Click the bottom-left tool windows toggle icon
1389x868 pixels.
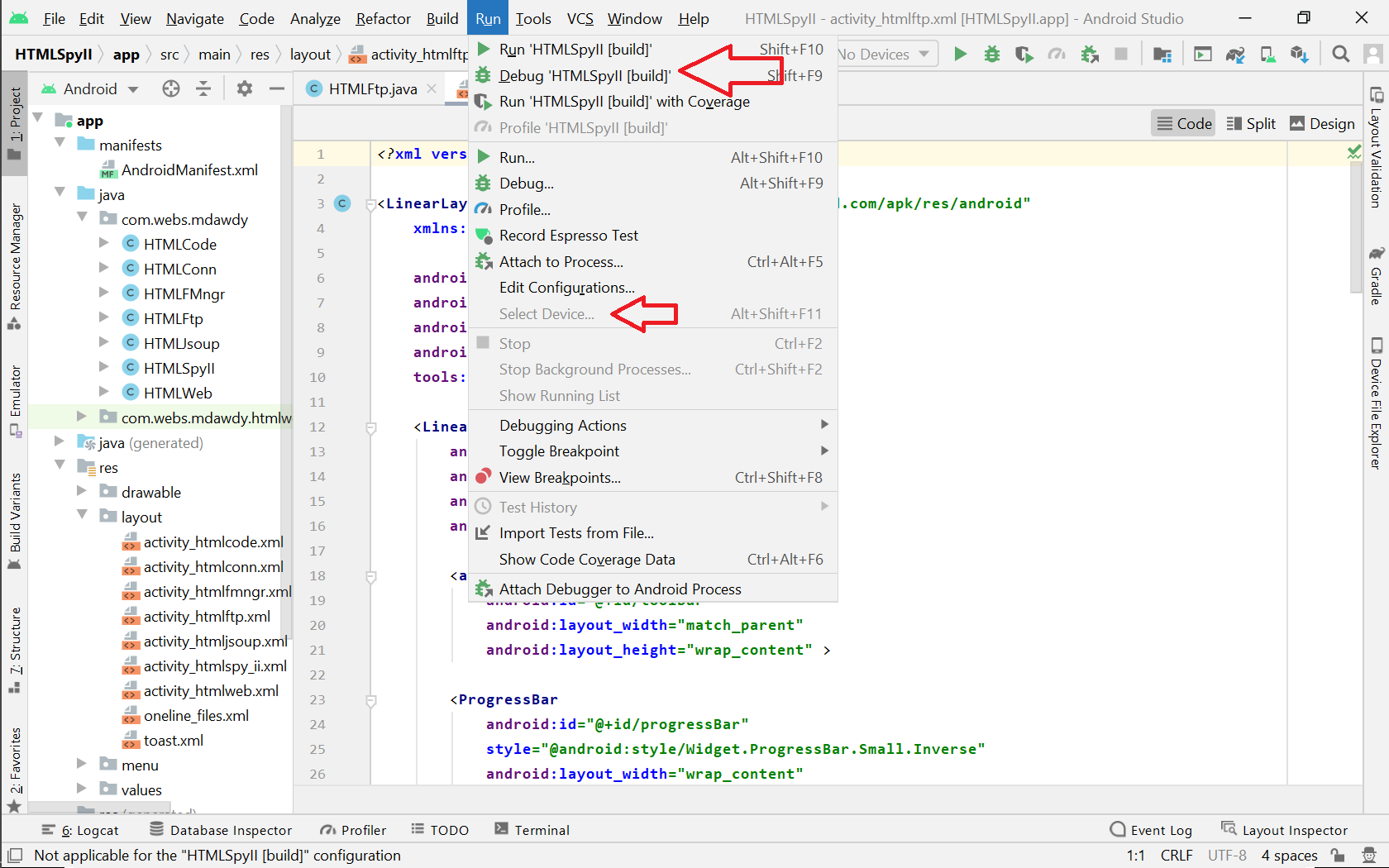(x=14, y=856)
